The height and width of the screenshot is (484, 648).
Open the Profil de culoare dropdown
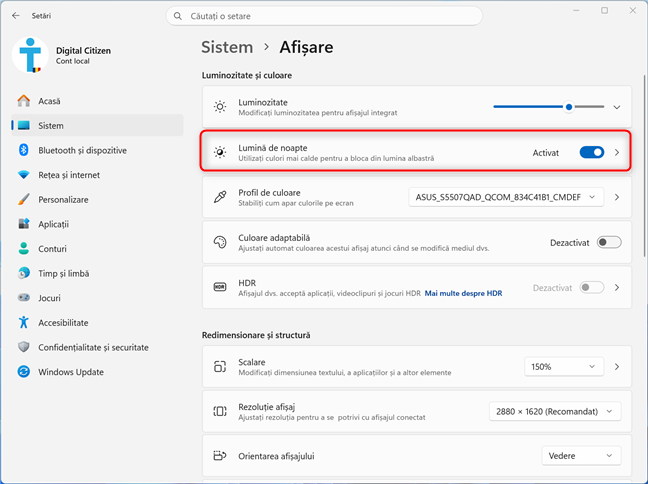pos(506,197)
